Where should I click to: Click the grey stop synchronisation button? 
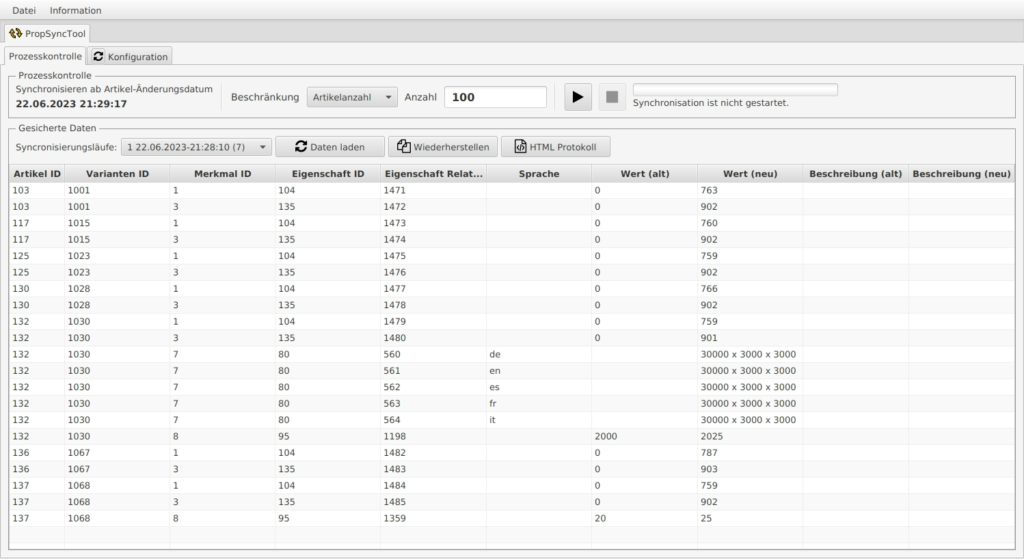point(612,97)
